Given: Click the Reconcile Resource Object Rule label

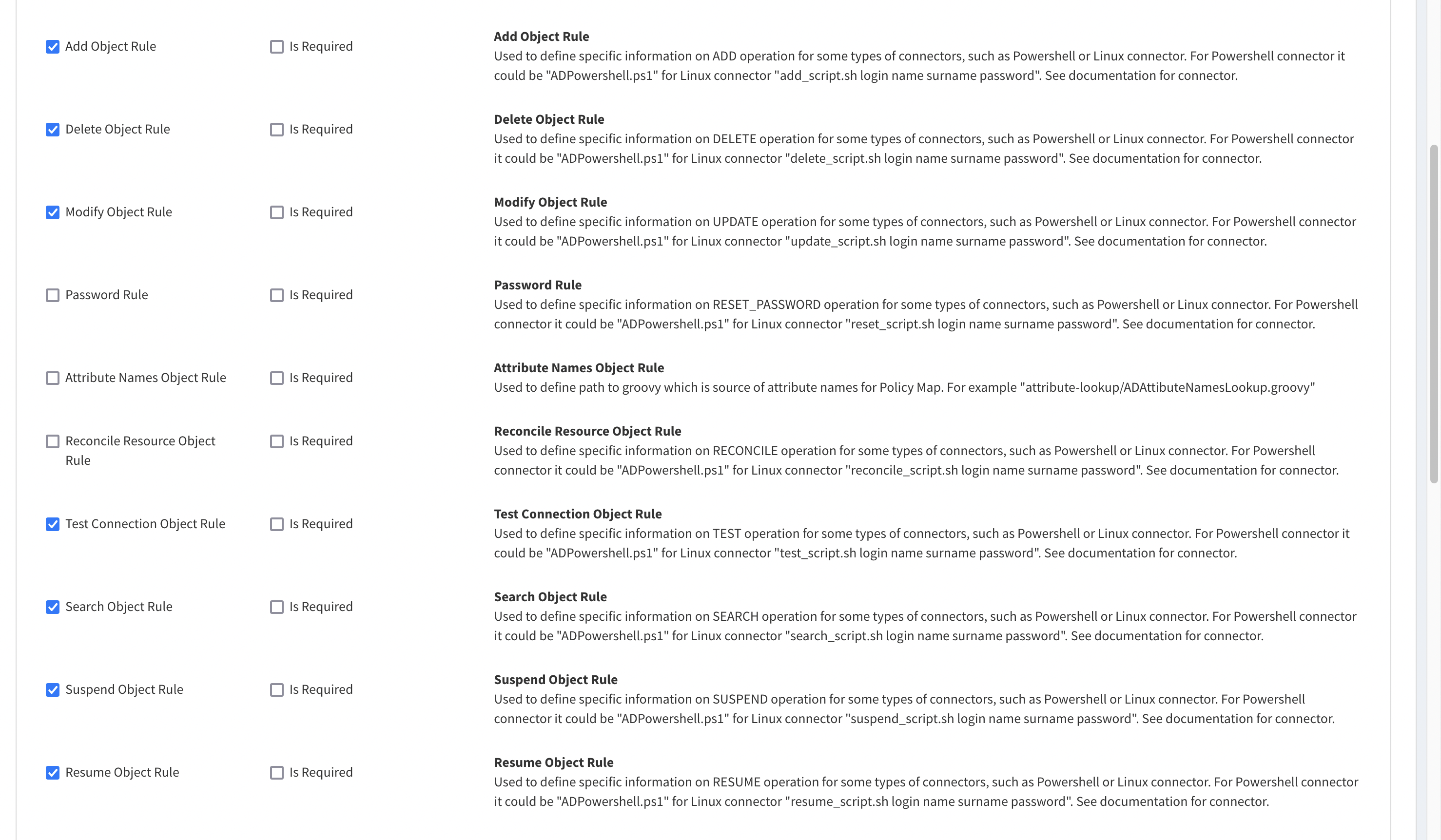Looking at the screenshot, I should tap(140, 451).
